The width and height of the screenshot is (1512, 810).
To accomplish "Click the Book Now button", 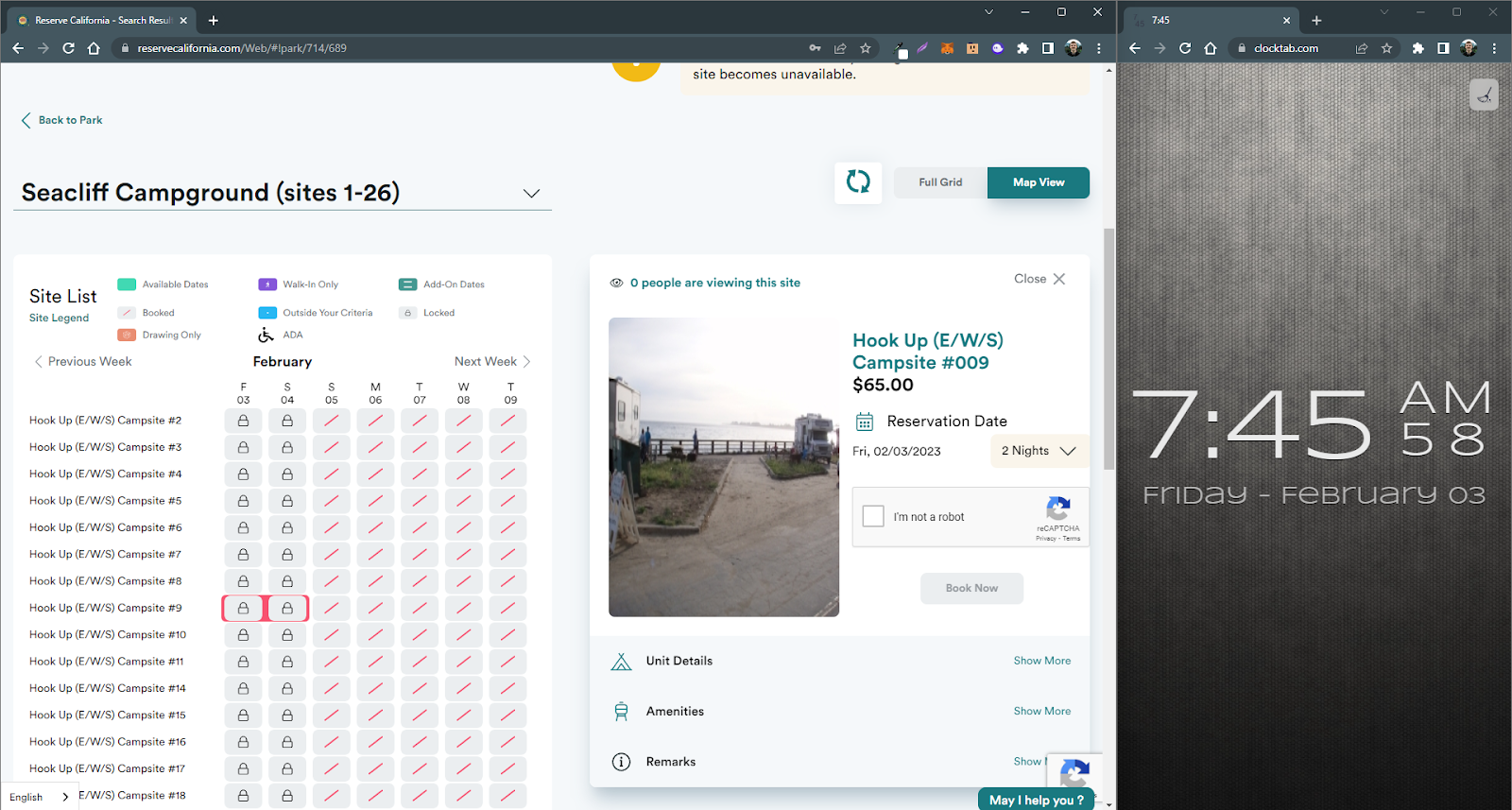I will (x=971, y=588).
